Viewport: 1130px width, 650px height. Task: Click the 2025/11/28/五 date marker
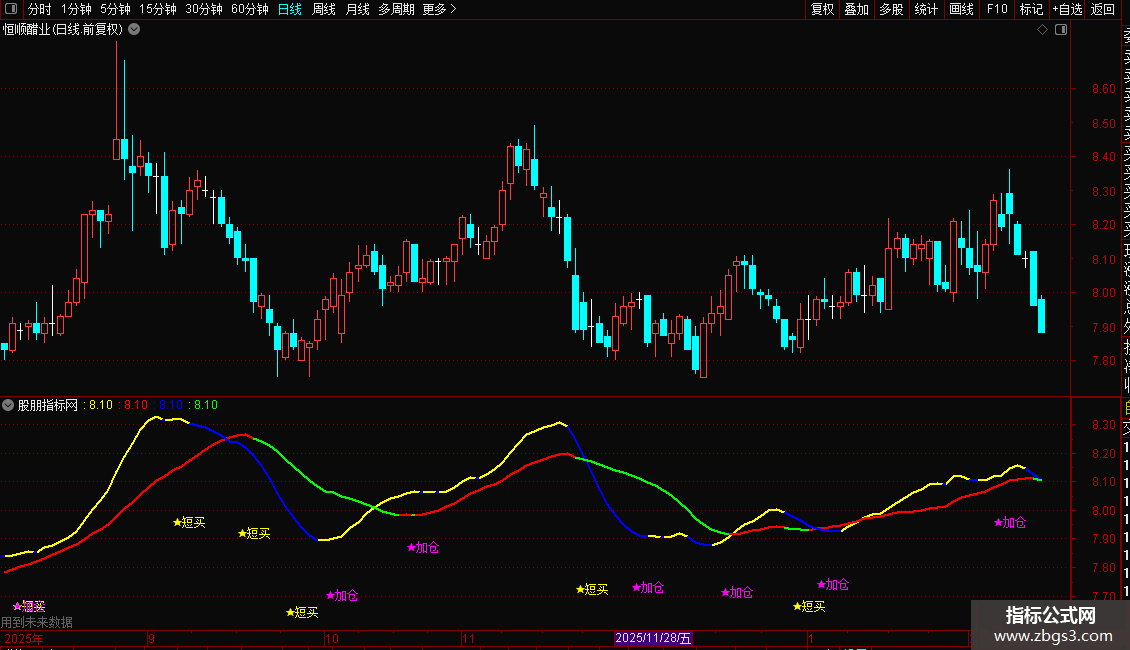tap(653, 638)
